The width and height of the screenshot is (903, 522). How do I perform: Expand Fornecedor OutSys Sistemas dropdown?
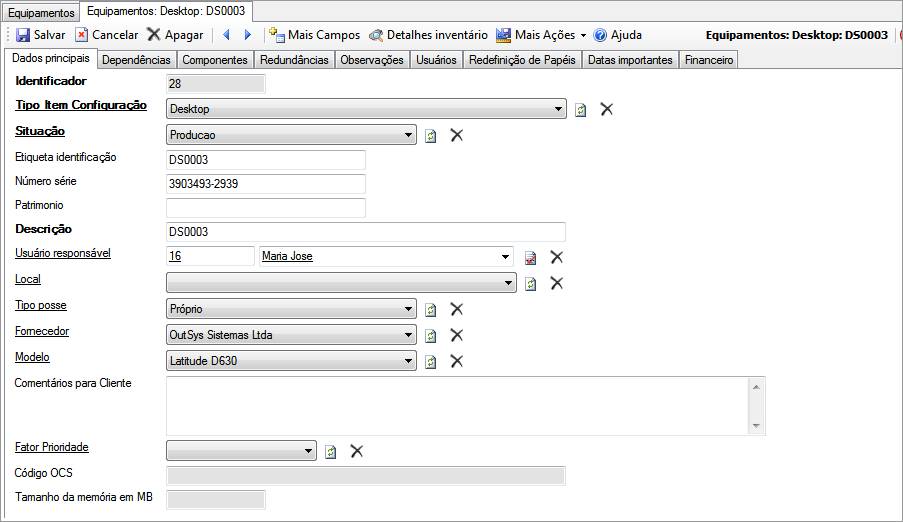tap(408, 335)
